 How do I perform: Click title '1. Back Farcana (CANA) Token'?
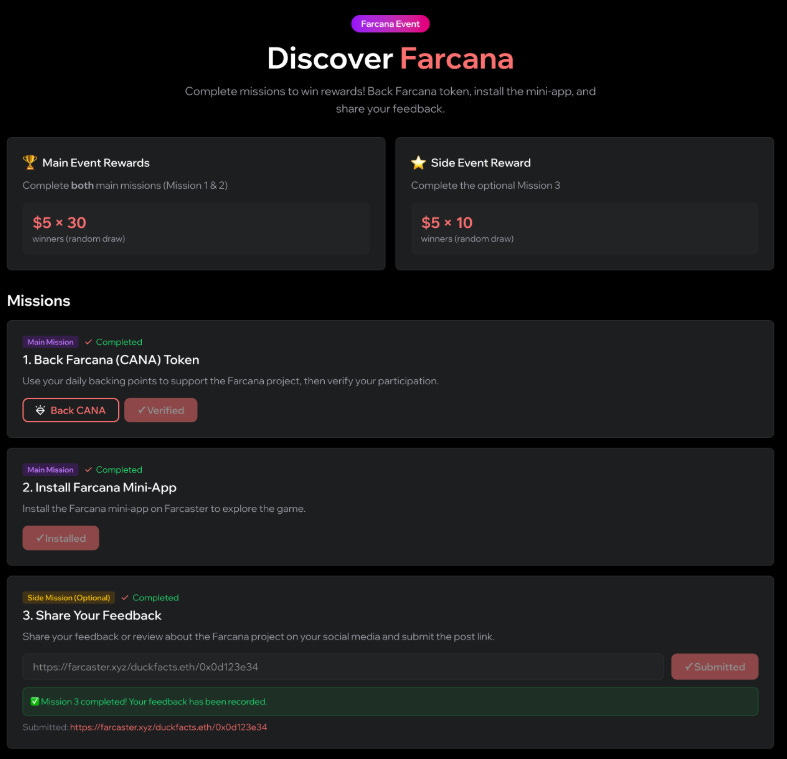click(x=111, y=360)
